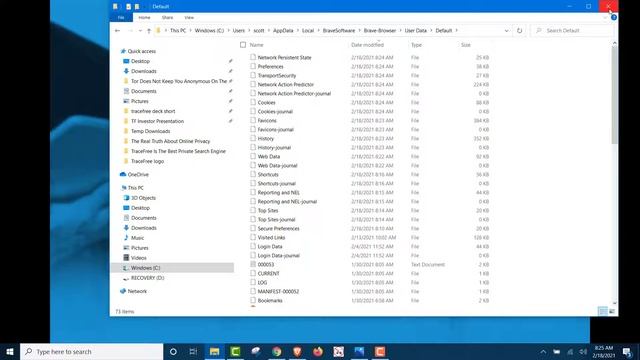Select Network Action Predictor file
The width and height of the screenshot is (640, 360).
tap(285, 84)
